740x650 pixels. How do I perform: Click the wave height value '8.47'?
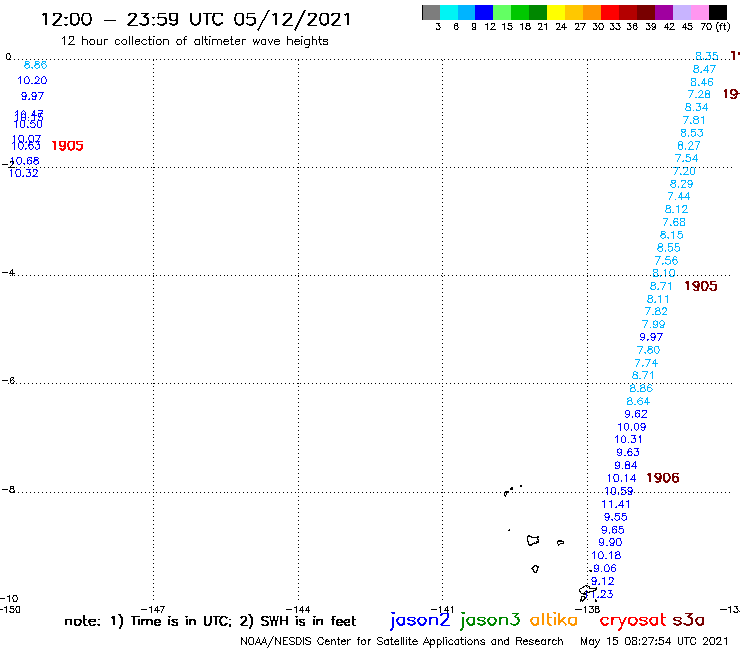[704, 69]
